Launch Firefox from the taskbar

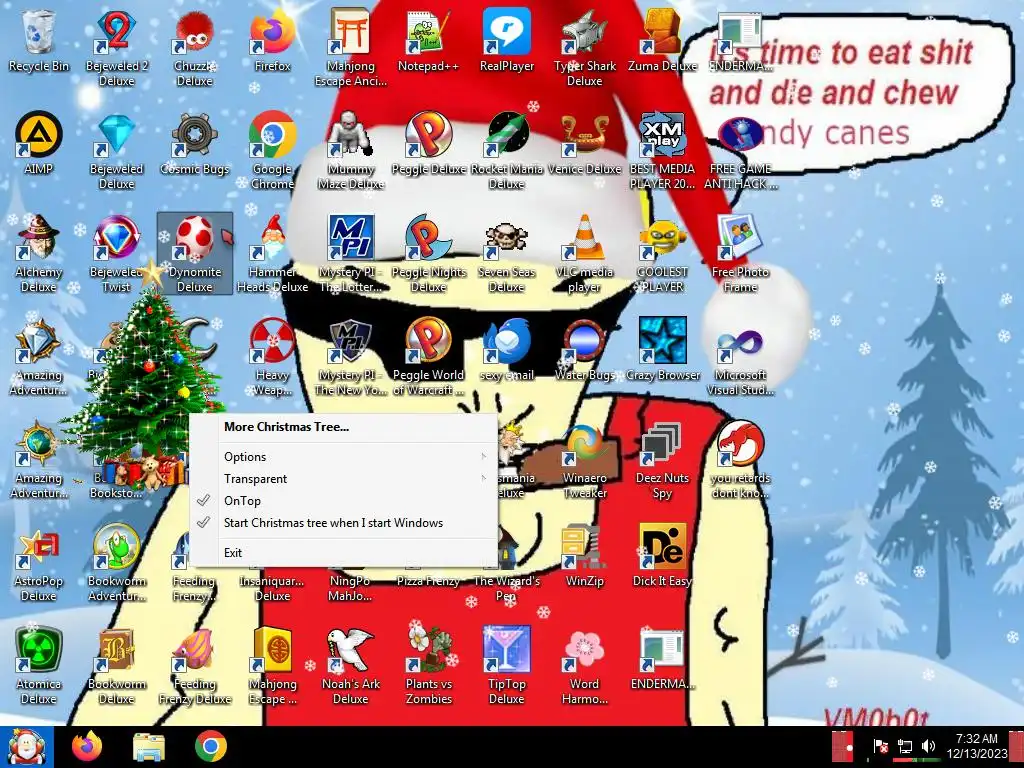tap(87, 747)
